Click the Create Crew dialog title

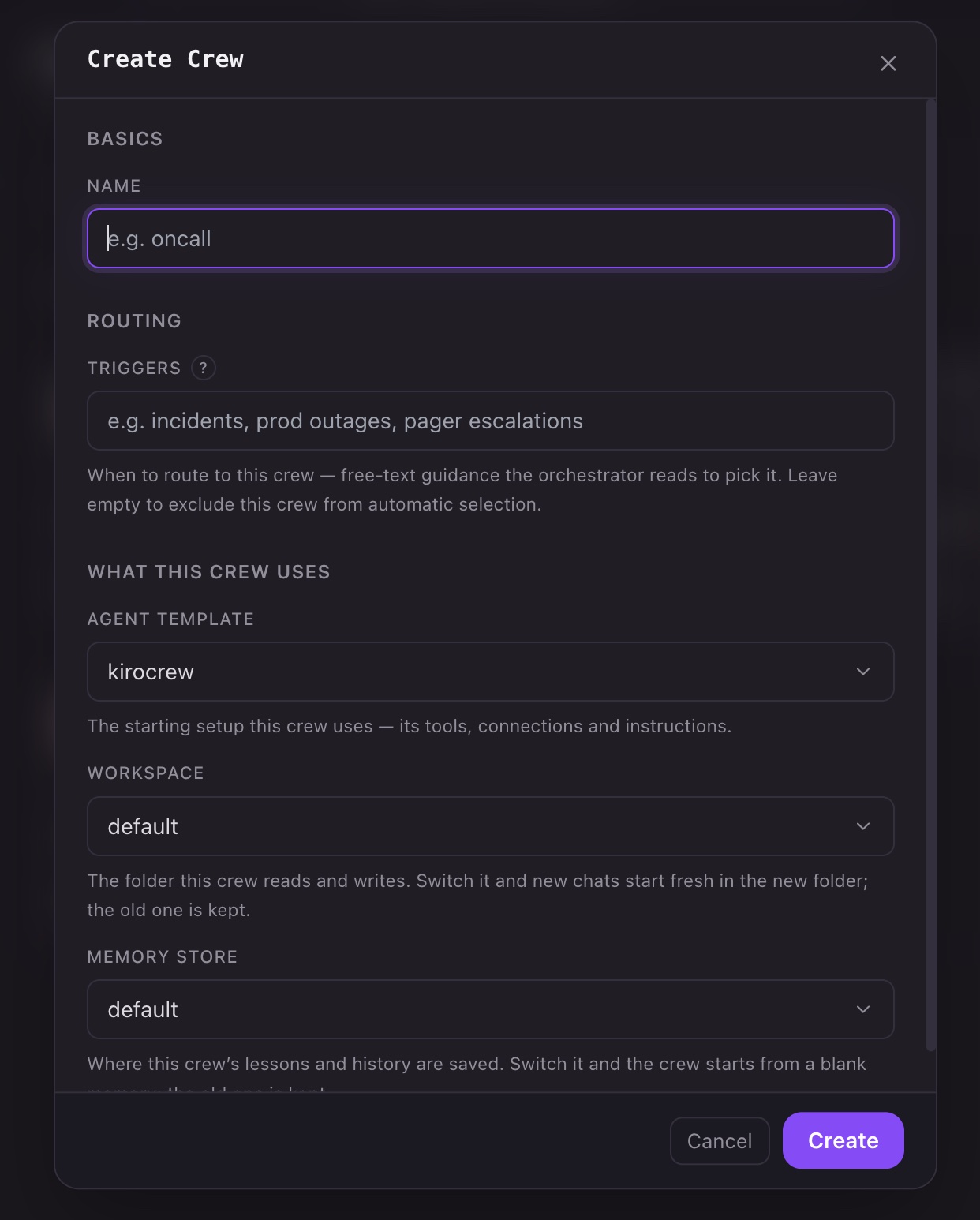pyautogui.click(x=166, y=59)
